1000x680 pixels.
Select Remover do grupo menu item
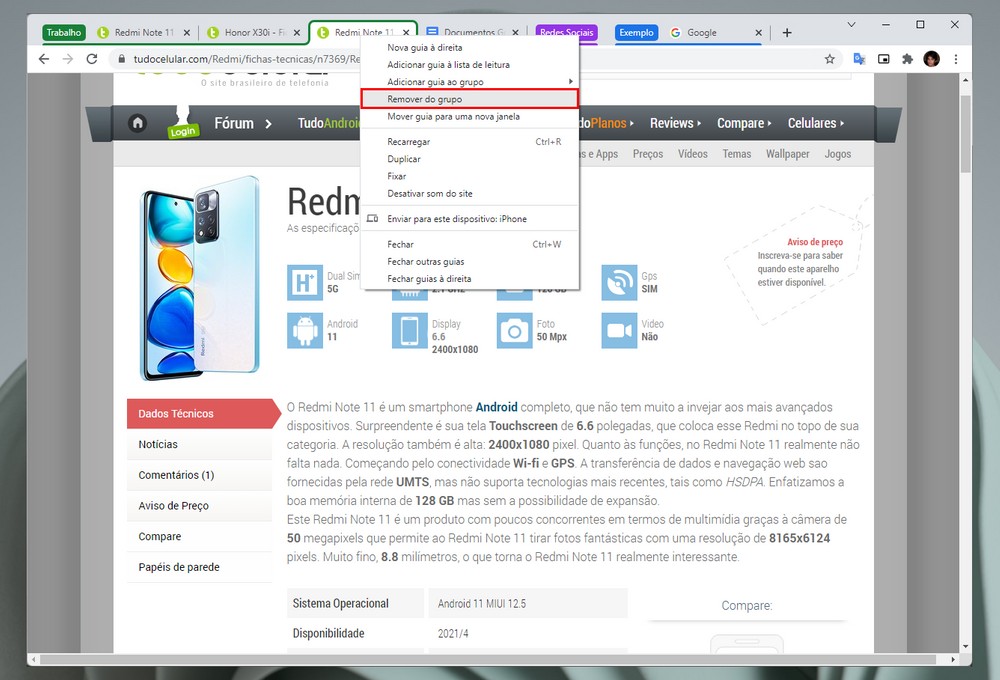point(469,99)
